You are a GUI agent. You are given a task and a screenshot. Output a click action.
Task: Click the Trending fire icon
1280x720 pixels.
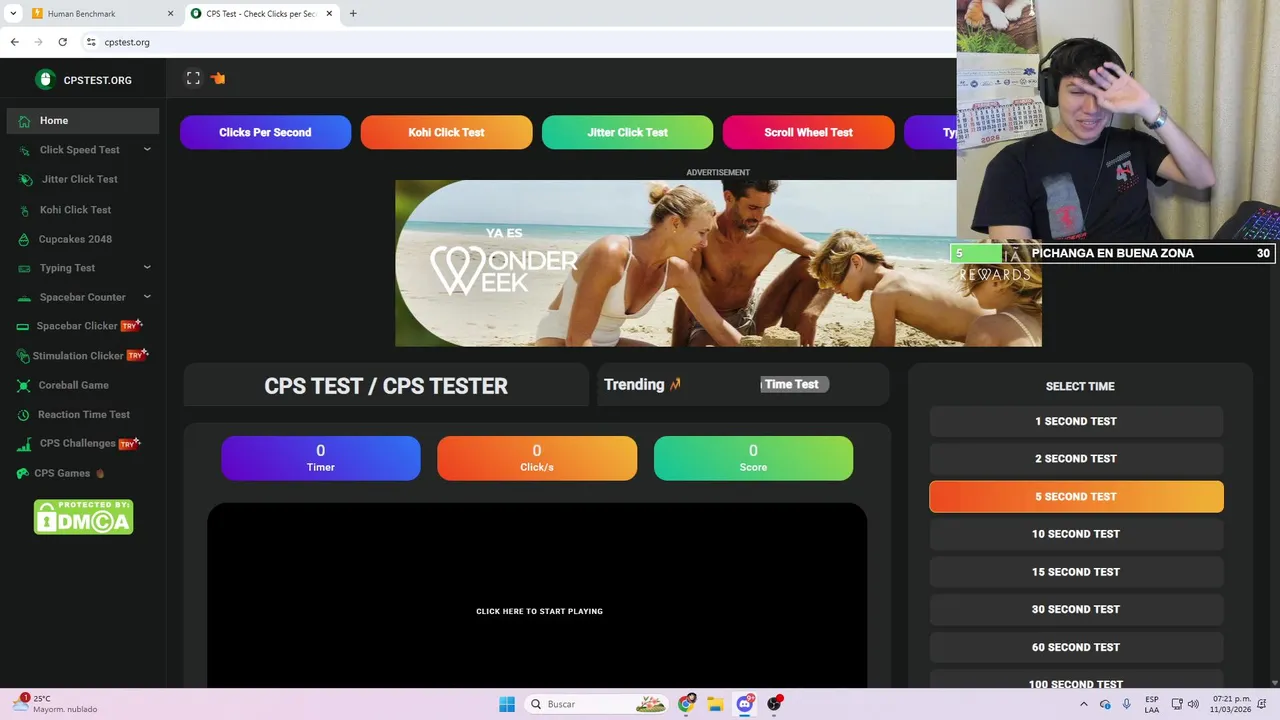click(x=675, y=384)
